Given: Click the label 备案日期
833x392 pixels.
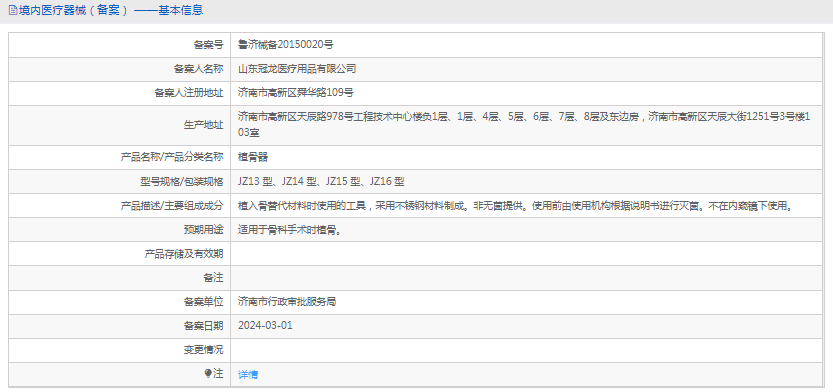Looking at the screenshot, I should point(203,326).
